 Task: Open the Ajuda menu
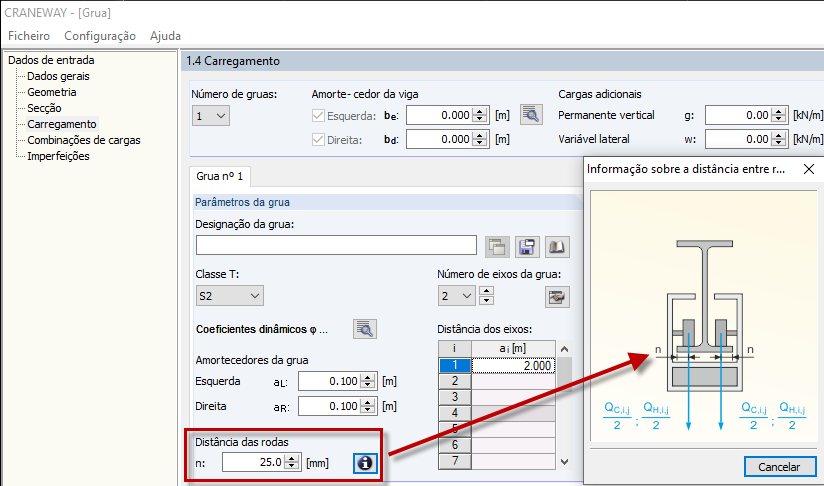click(165, 36)
